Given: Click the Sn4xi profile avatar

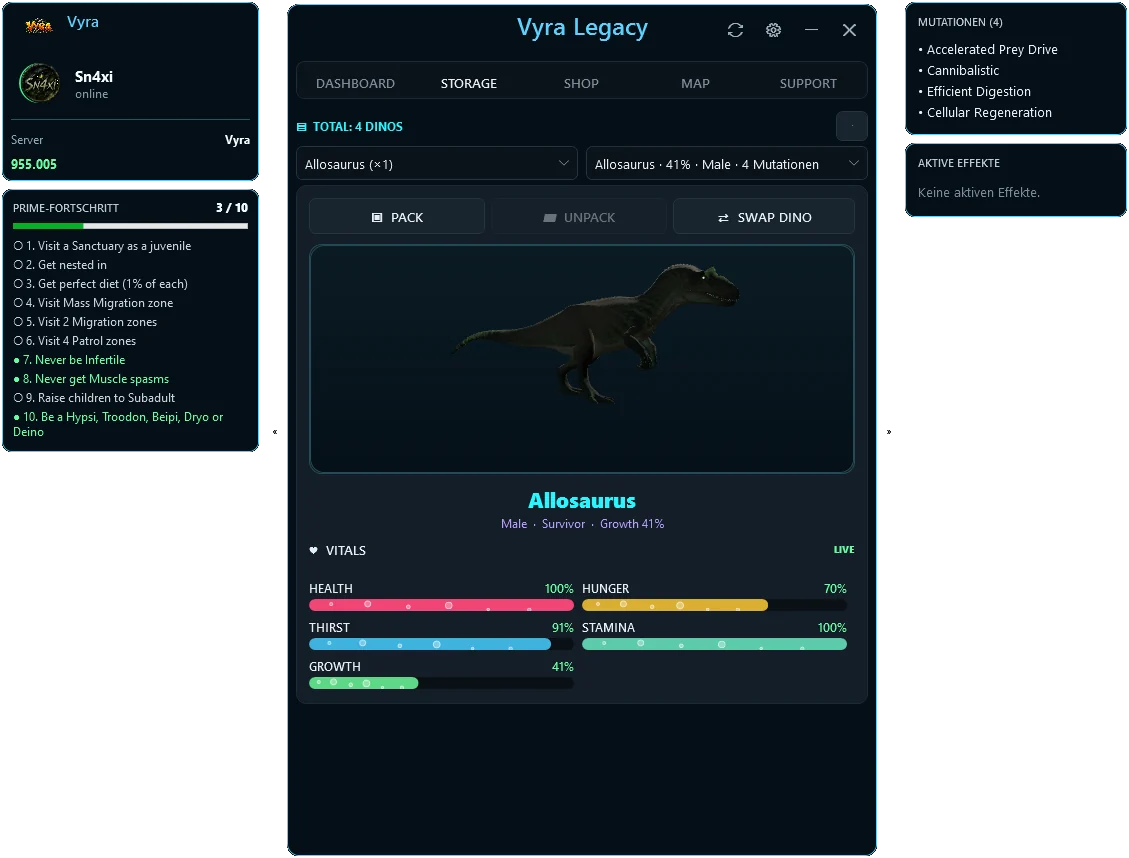Looking at the screenshot, I should (40, 83).
